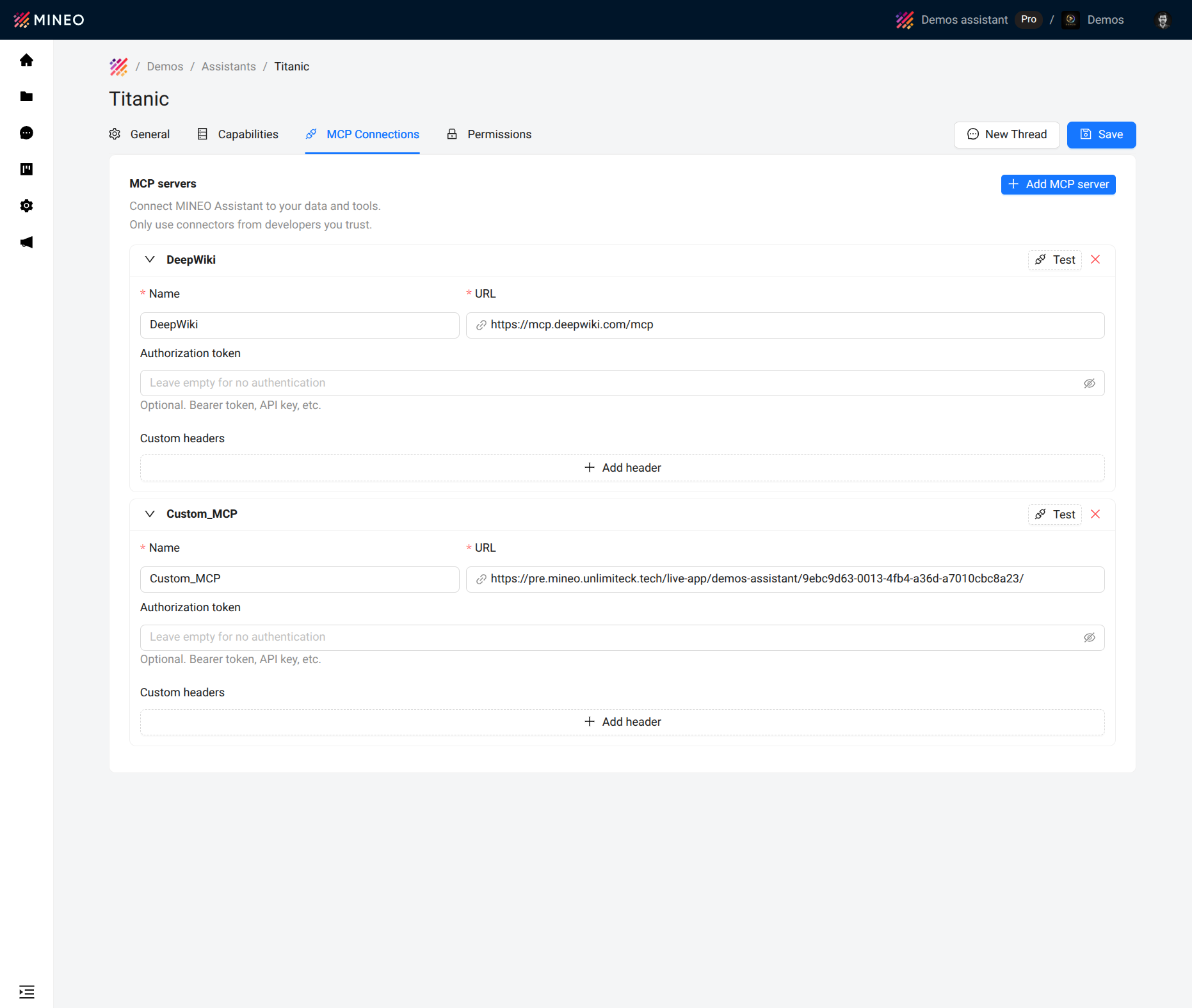Click the MINEO logo in the top bar

48,20
